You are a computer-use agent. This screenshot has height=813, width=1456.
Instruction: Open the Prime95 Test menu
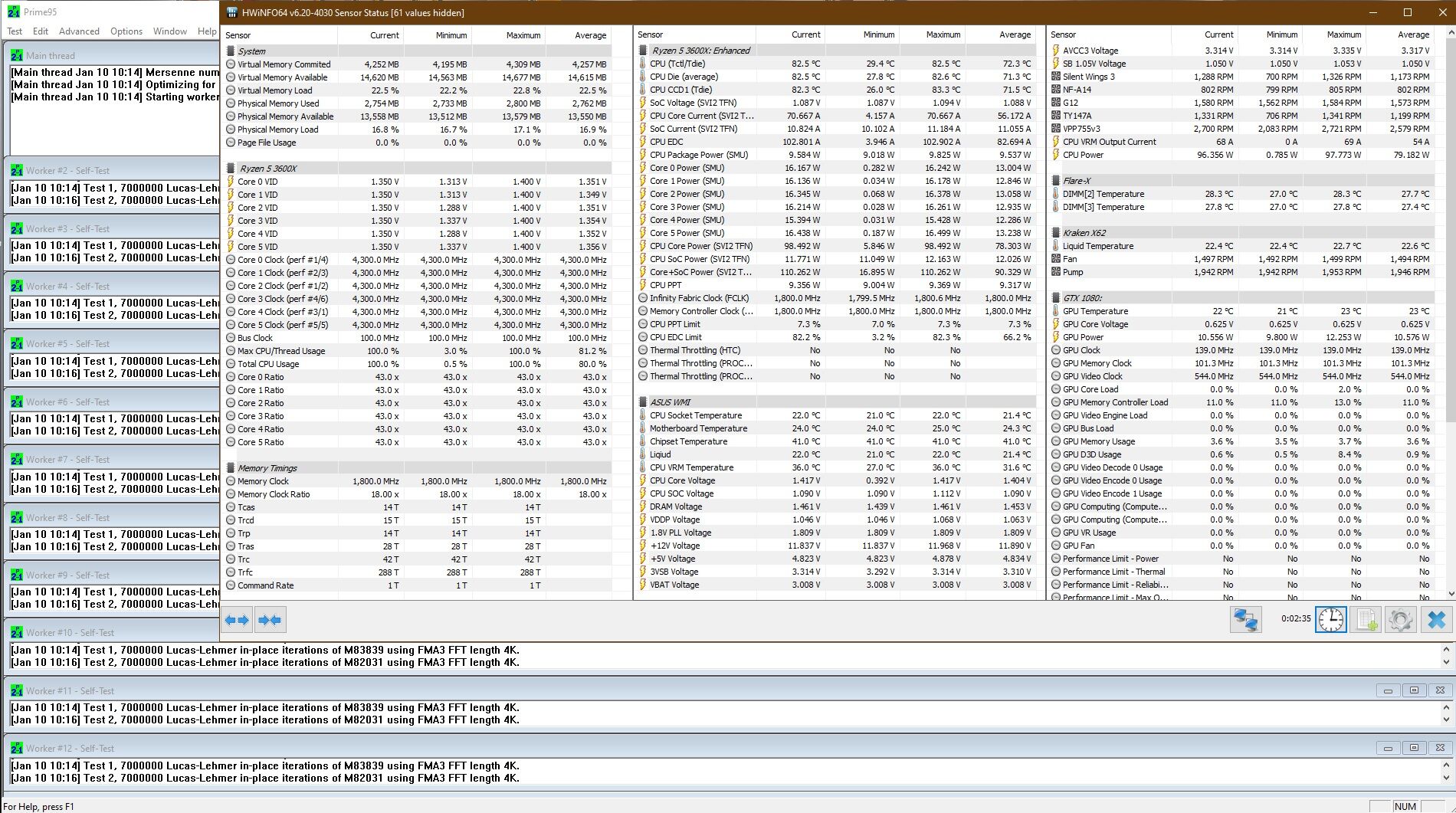(15, 31)
